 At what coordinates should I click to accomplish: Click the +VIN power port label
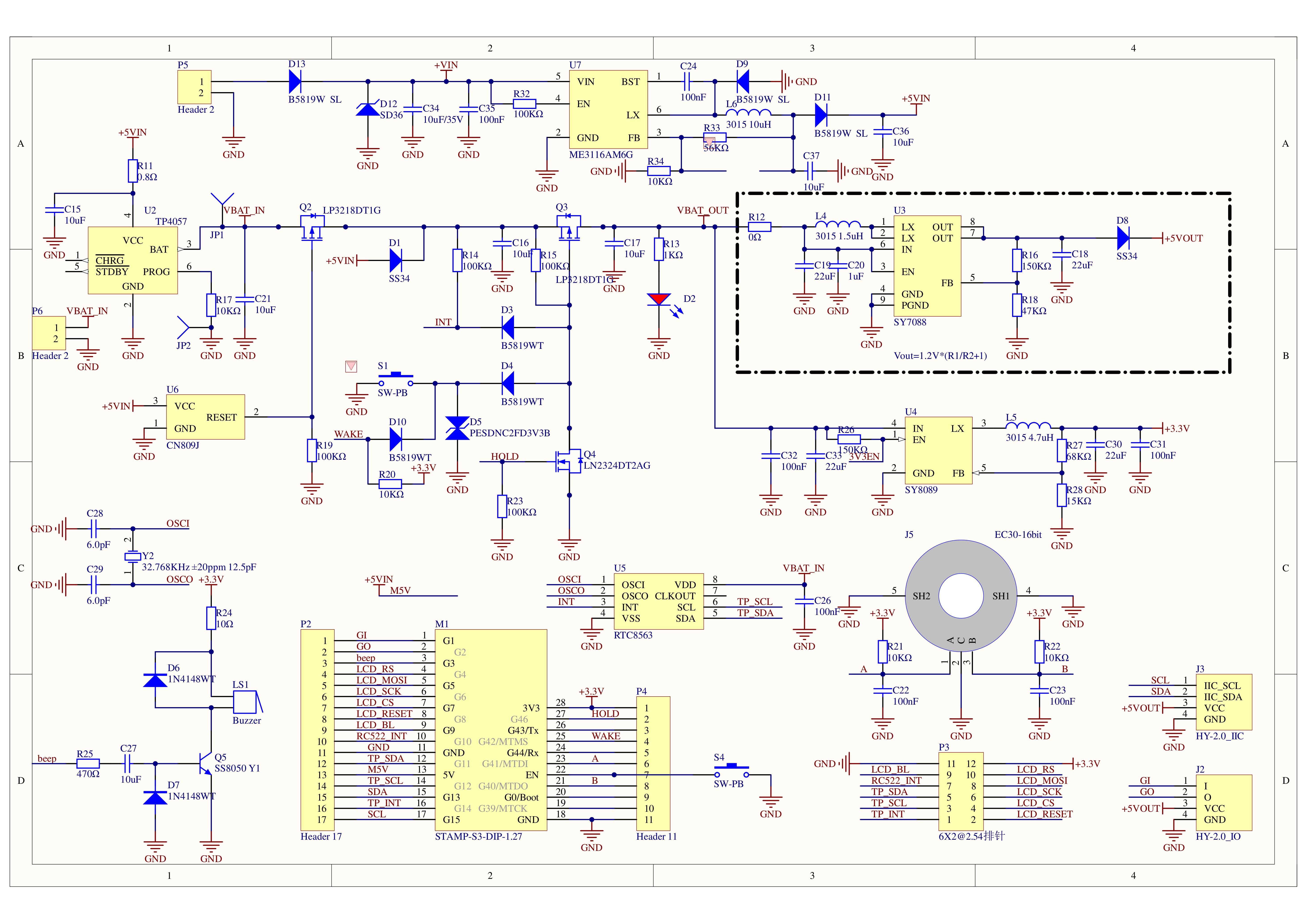point(446,66)
